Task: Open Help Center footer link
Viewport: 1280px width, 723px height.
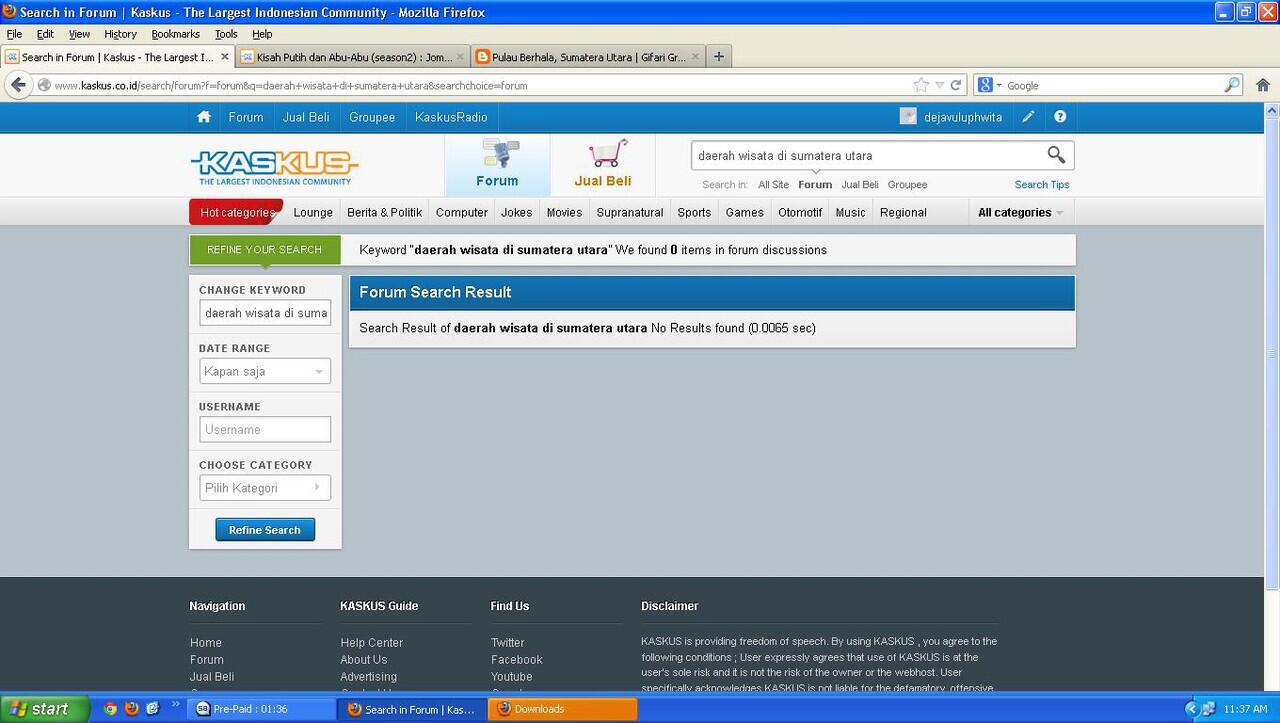Action: tap(371, 643)
